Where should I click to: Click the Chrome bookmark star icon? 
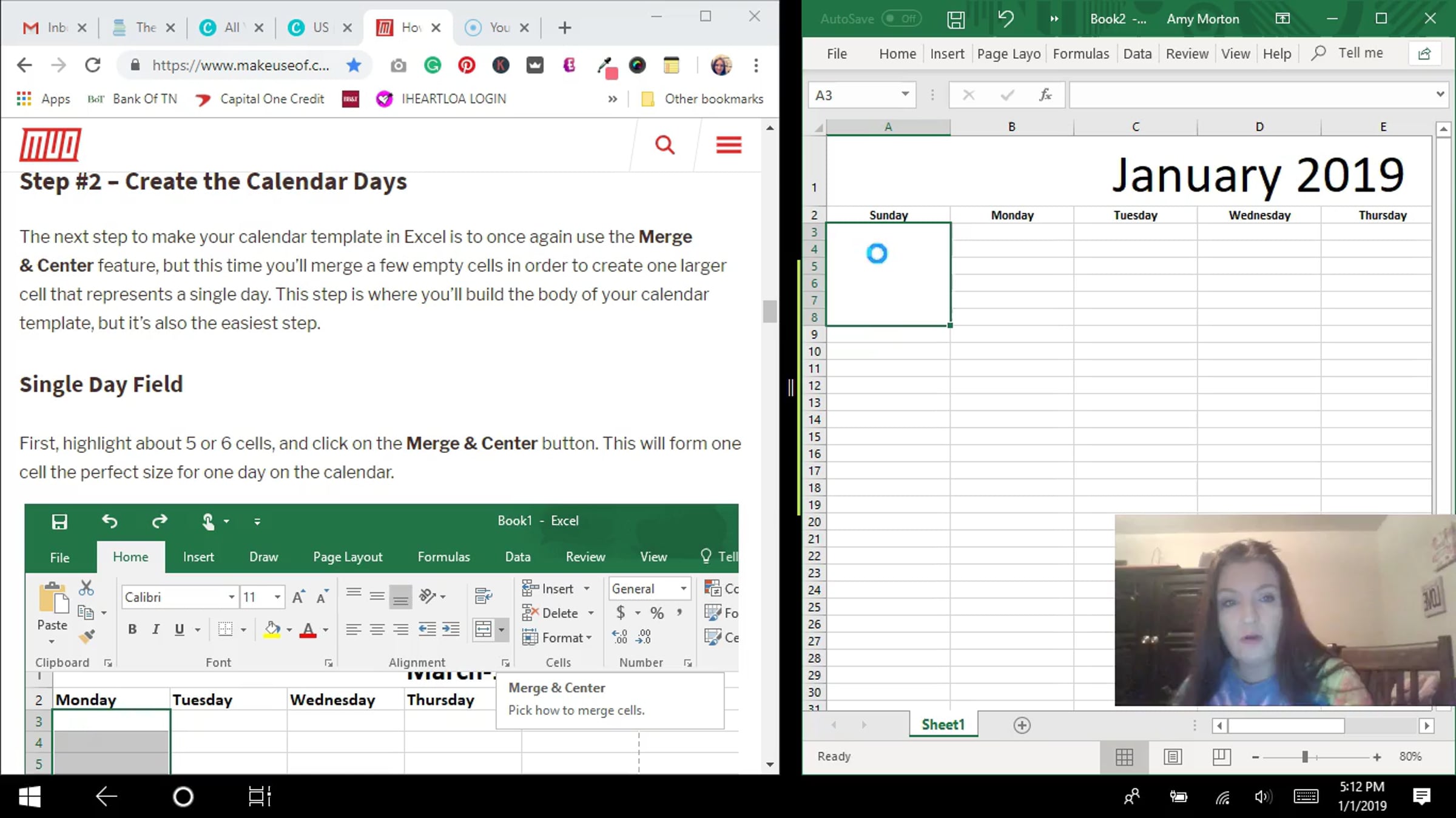point(354,65)
